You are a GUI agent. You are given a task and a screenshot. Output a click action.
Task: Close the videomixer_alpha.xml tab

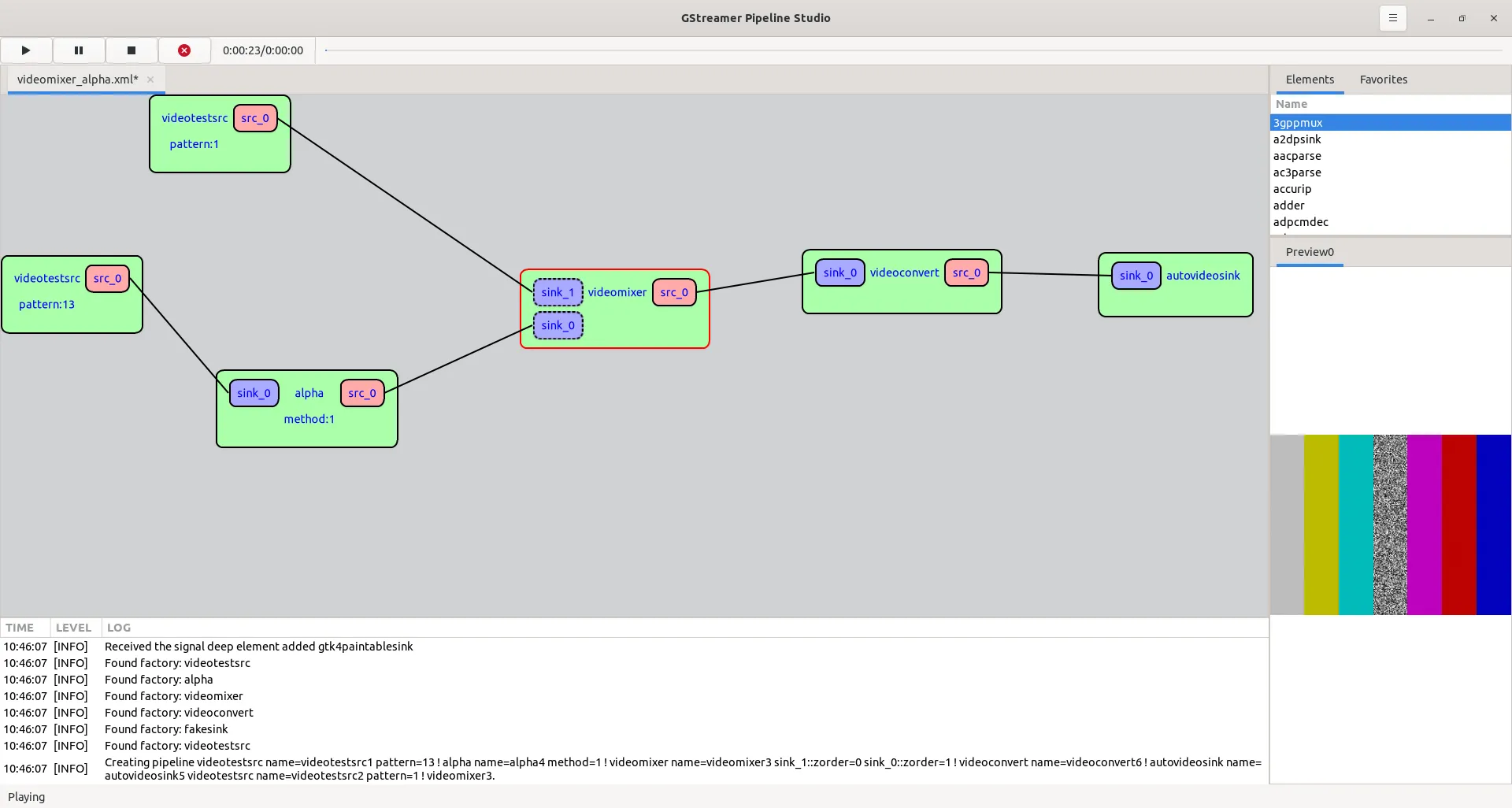150,80
